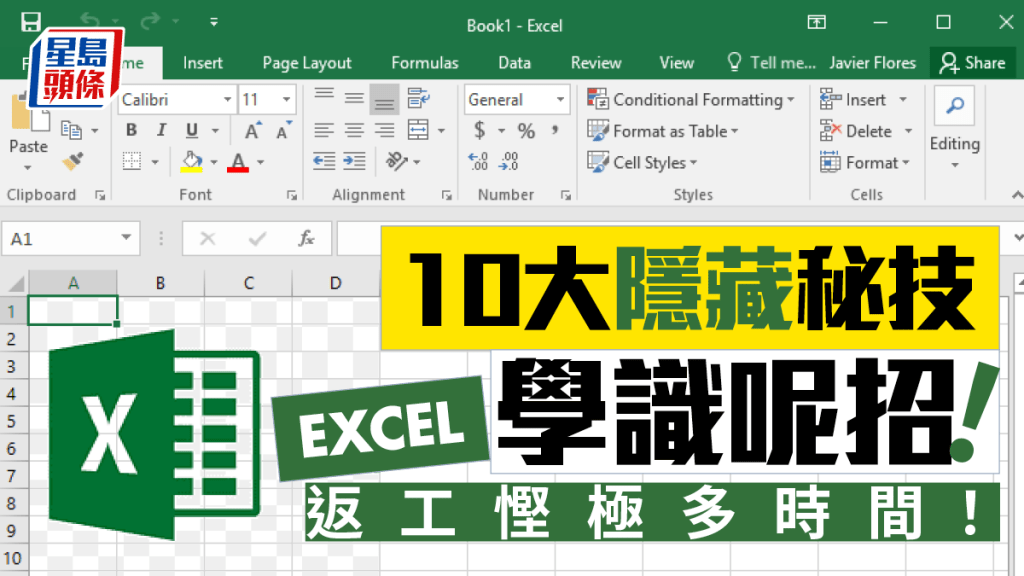Select column B header
This screenshot has width=1024, height=576.
(x=161, y=283)
